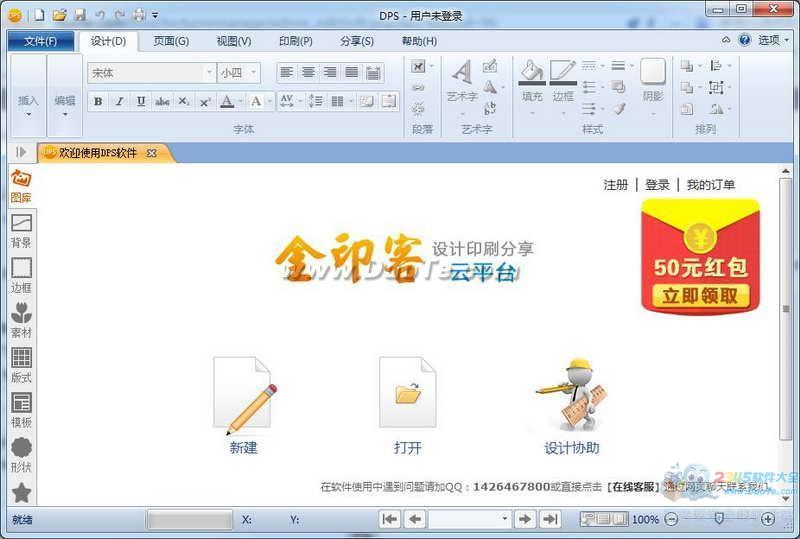Open the 文件(F) file menu
800x539 pixels.
click(x=41, y=41)
